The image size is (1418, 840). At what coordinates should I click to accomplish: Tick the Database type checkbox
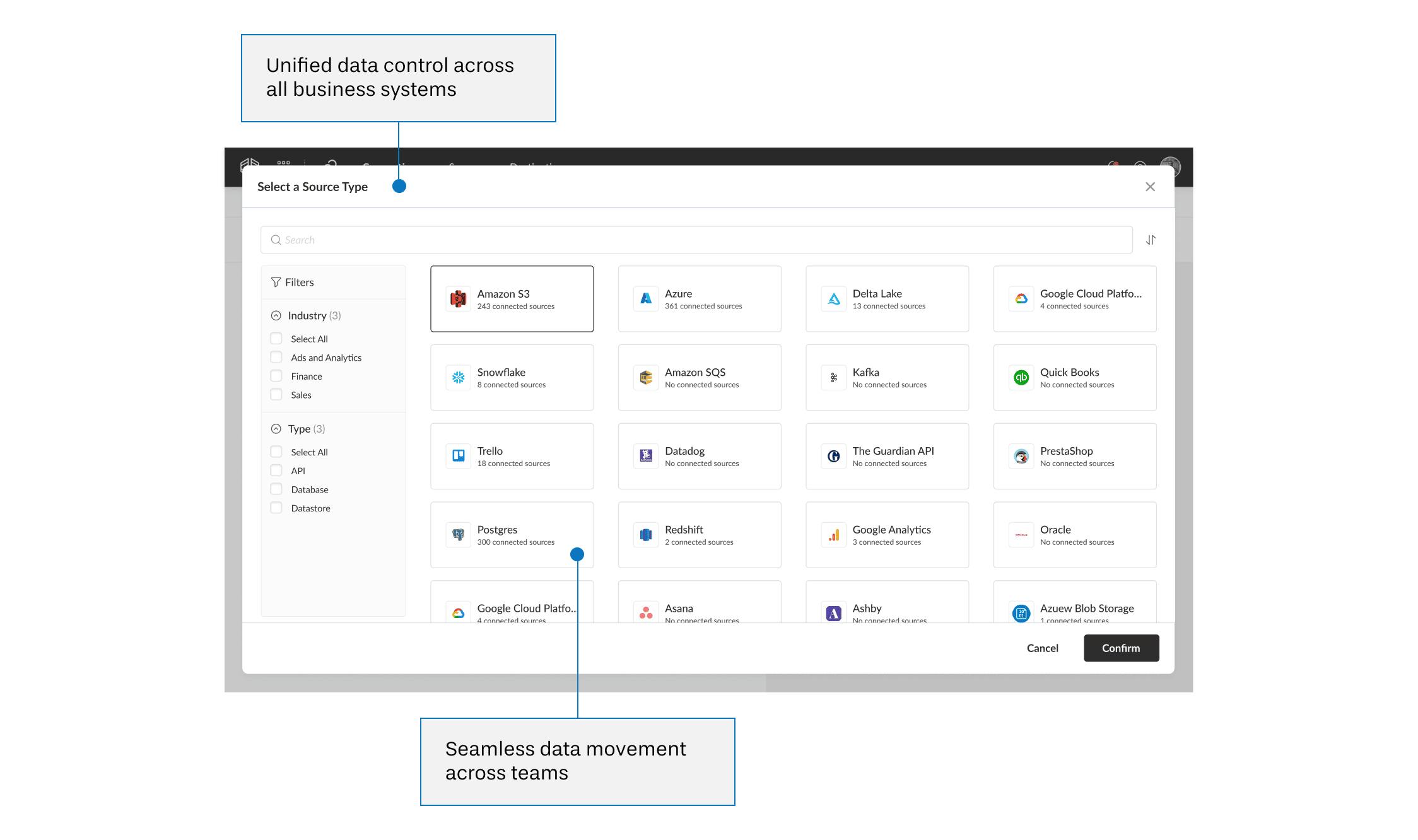click(276, 489)
